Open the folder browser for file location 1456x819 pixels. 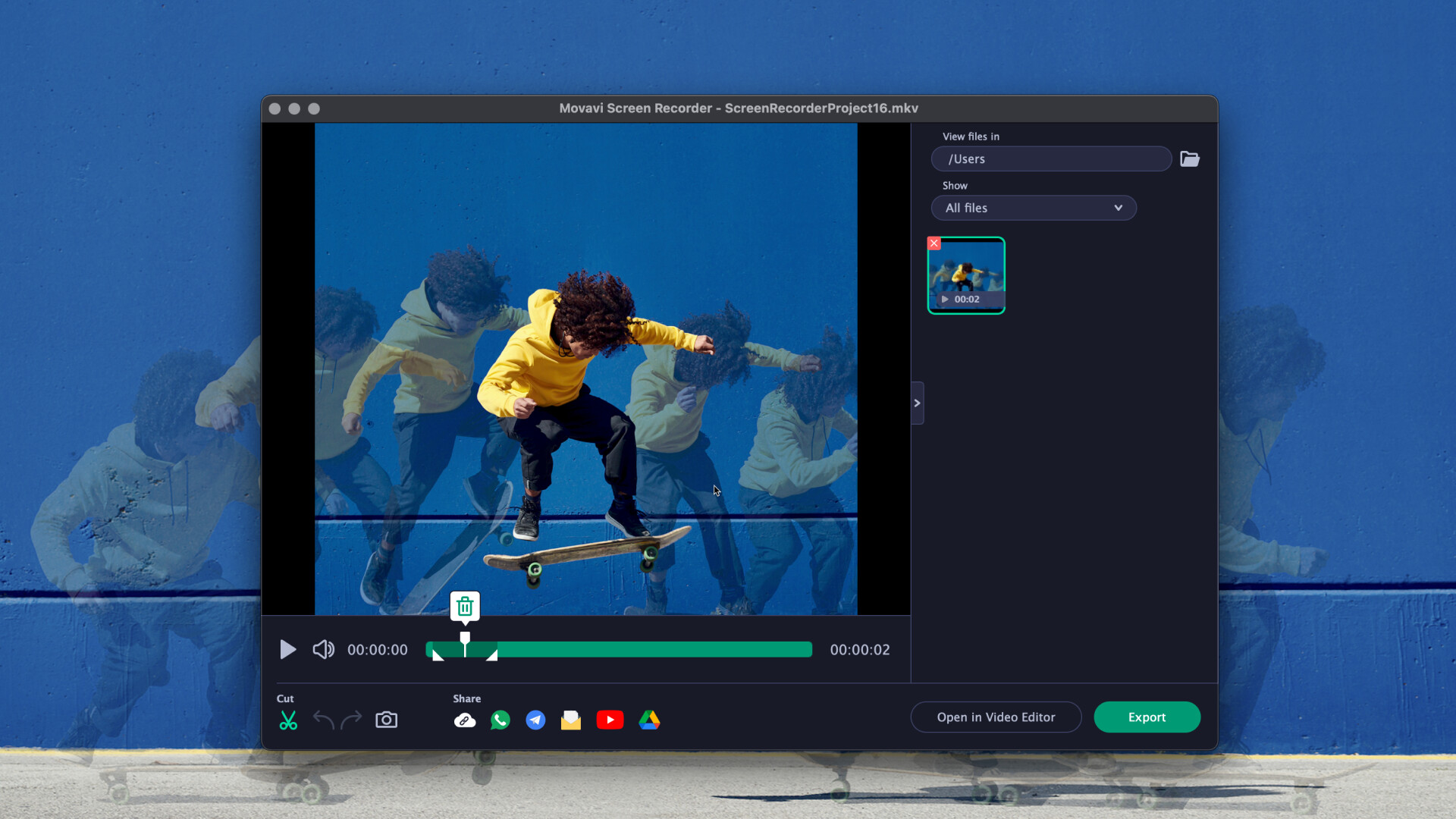pyautogui.click(x=1190, y=158)
